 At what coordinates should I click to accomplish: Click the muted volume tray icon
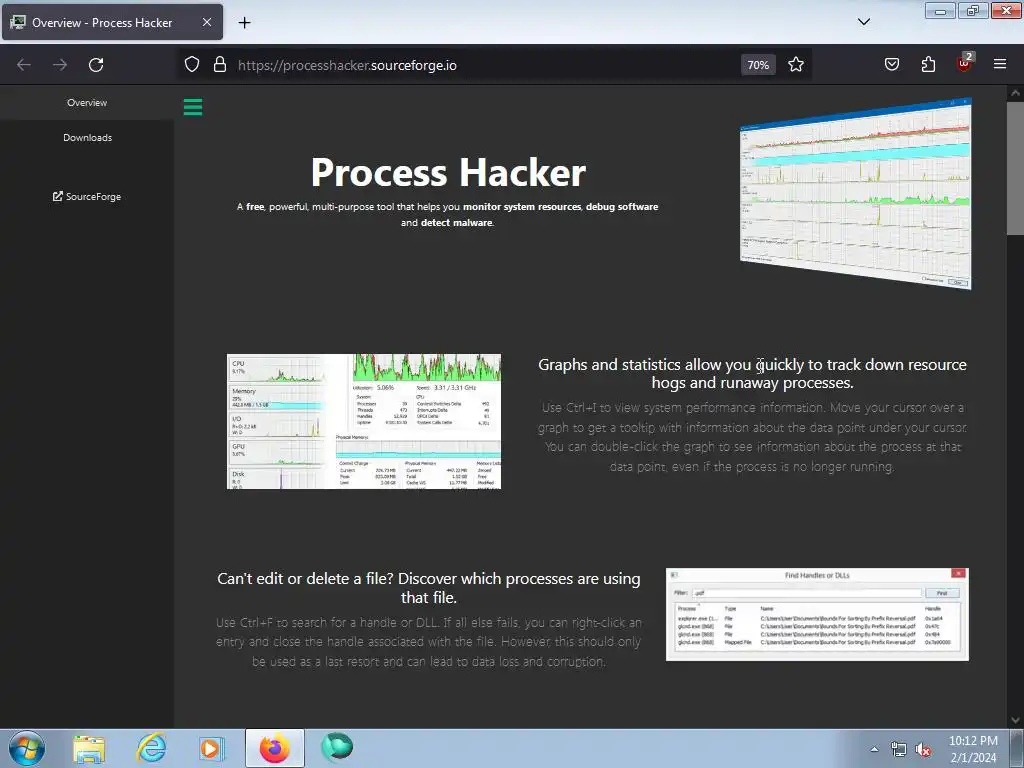923,750
